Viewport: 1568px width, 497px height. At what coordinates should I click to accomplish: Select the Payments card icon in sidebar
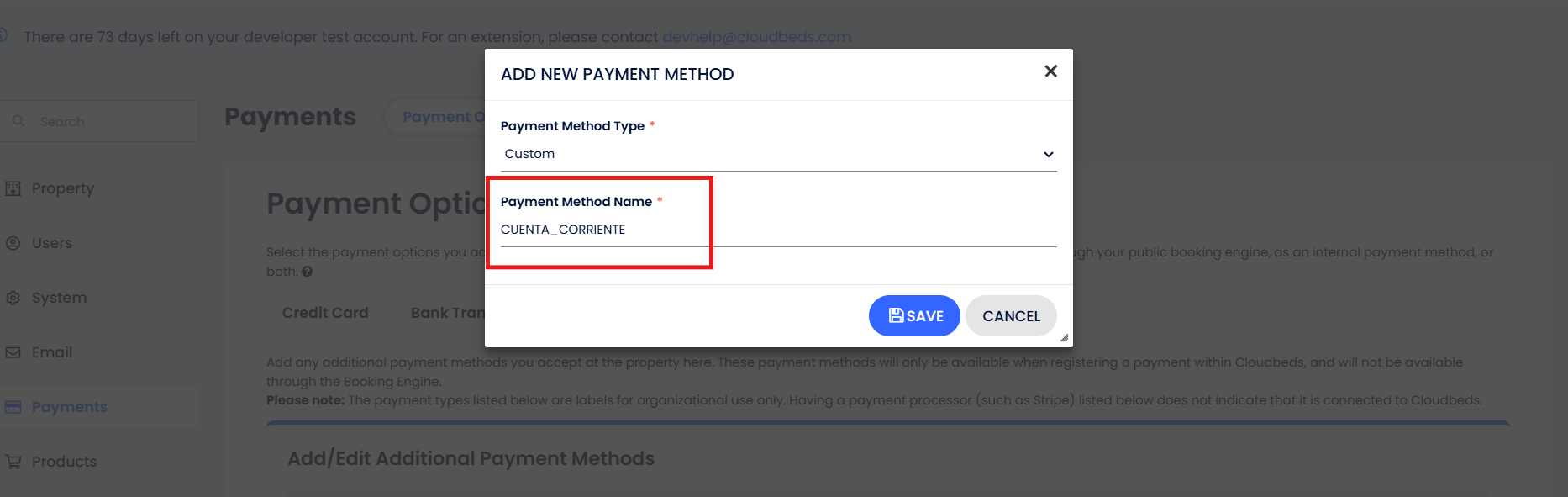click(x=13, y=407)
